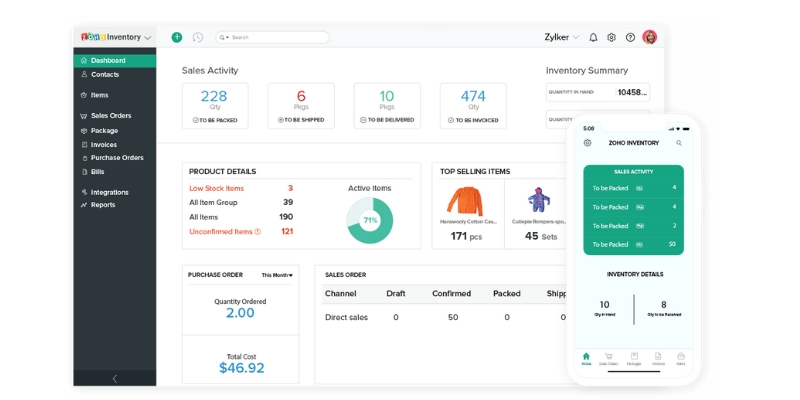Open the This Month period dropdown
The height and width of the screenshot is (400, 800).
[x=277, y=275]
